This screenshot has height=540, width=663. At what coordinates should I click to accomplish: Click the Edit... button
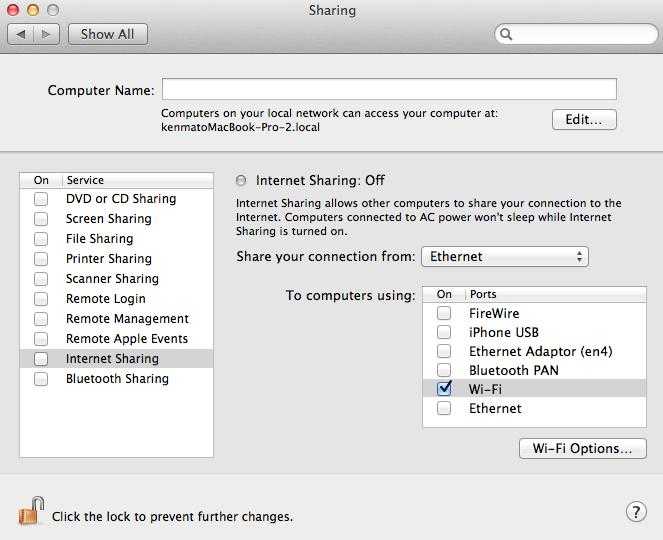tap(584, 120)
